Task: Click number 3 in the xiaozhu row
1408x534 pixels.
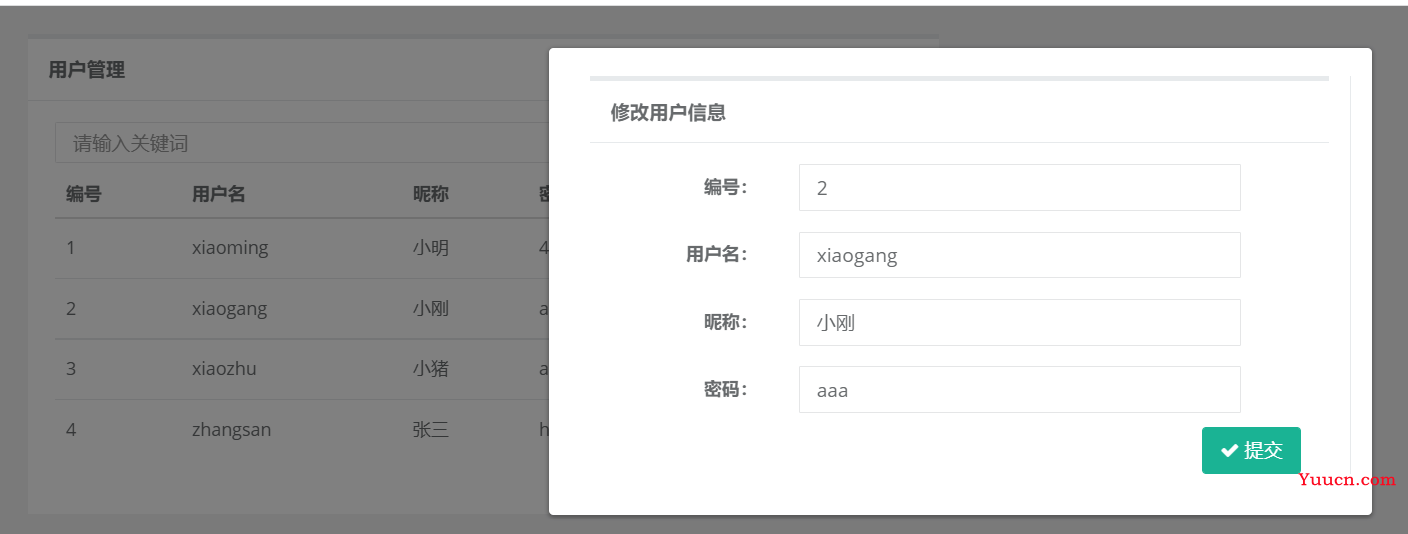Action: [71, 368]
